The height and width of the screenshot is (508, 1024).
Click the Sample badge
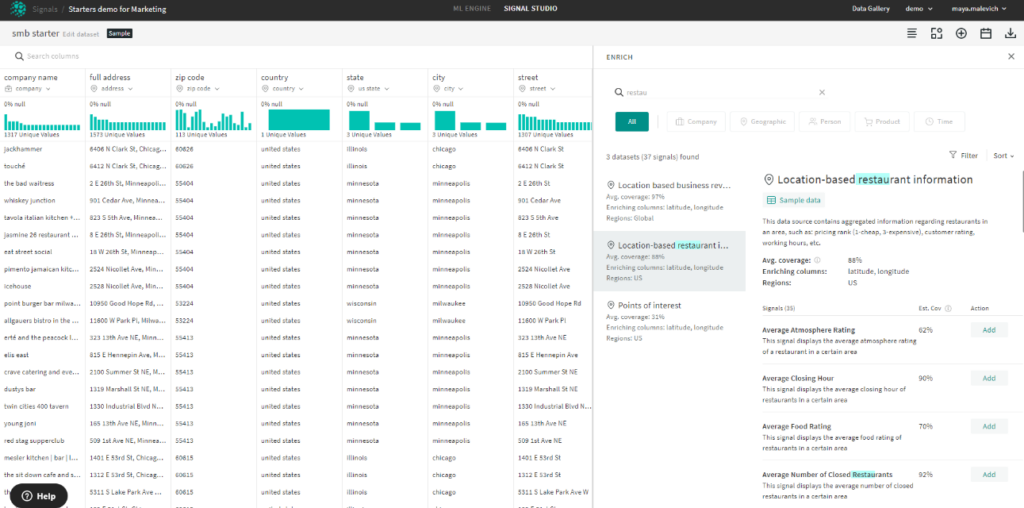(x=120, y=33)
